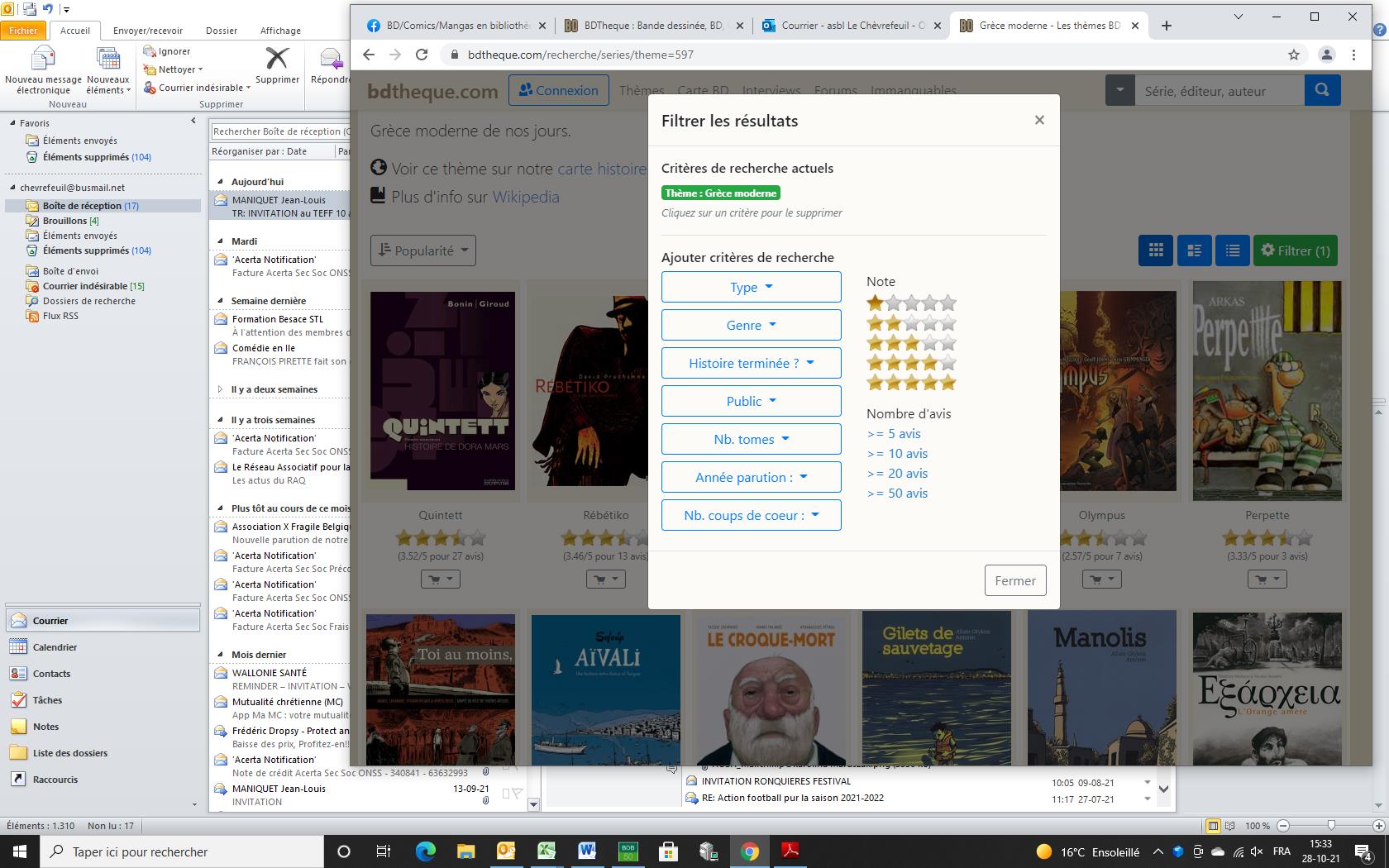Viewport: 1389px width, 868px height.
Task: Click the Outlook search box for Boîte de réception
Action: pos(280,131)
